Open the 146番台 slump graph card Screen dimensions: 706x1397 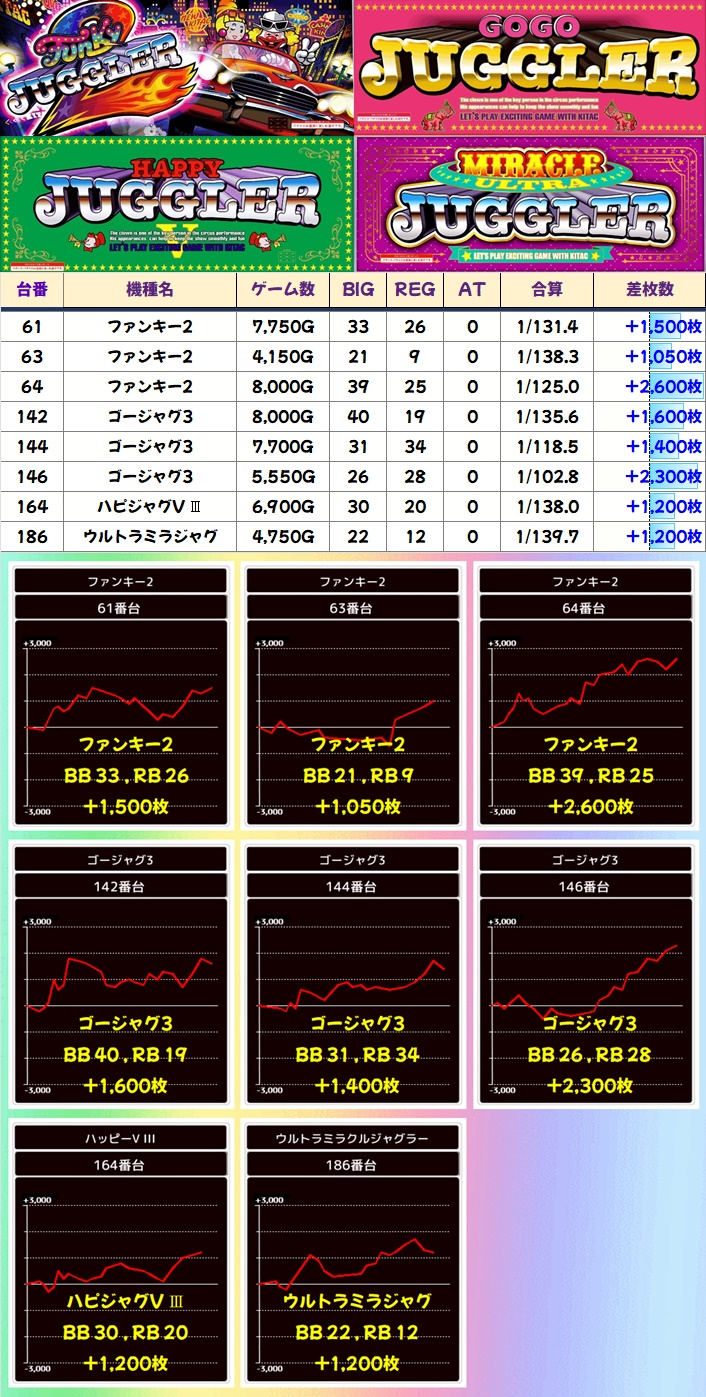coord(586,975)
